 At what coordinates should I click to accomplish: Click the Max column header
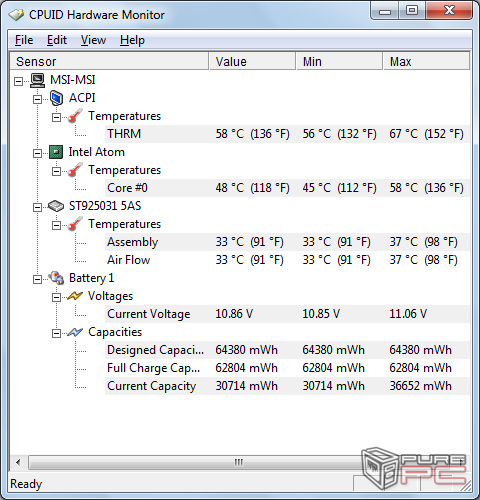426,61
